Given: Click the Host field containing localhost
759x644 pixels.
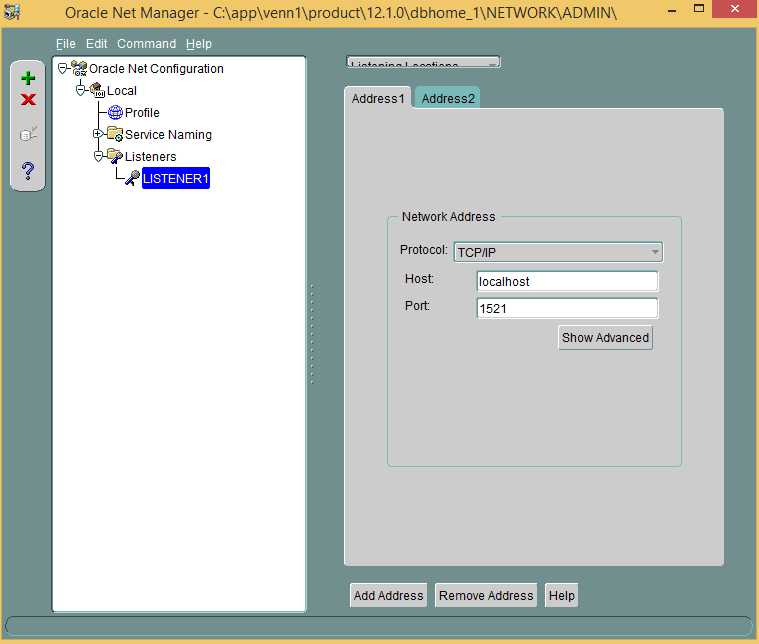Looking at the screenshot, I should tap(567, 281).
